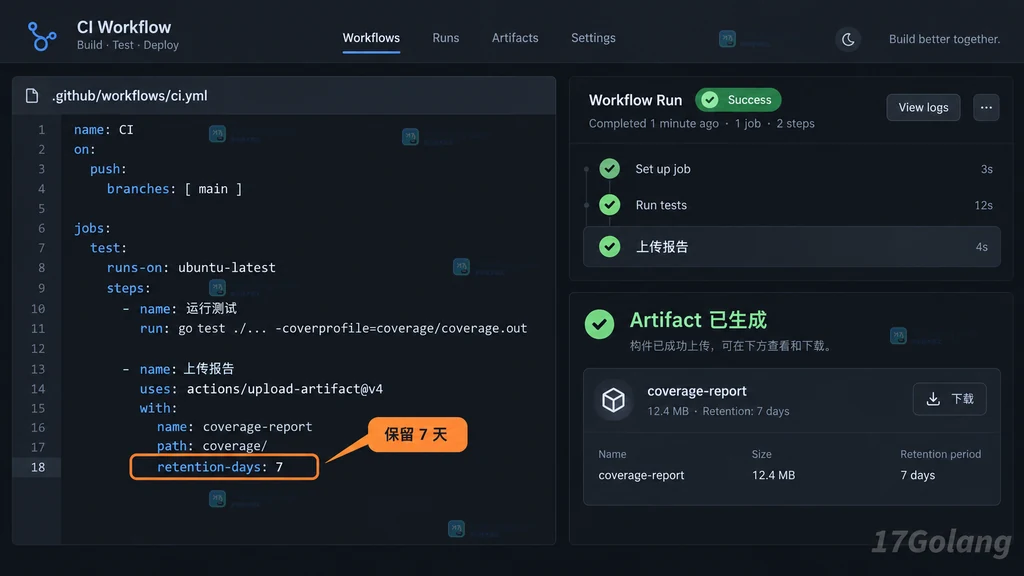
Task: Click the Completed 1 minute ago text
Action: (653, 123)
